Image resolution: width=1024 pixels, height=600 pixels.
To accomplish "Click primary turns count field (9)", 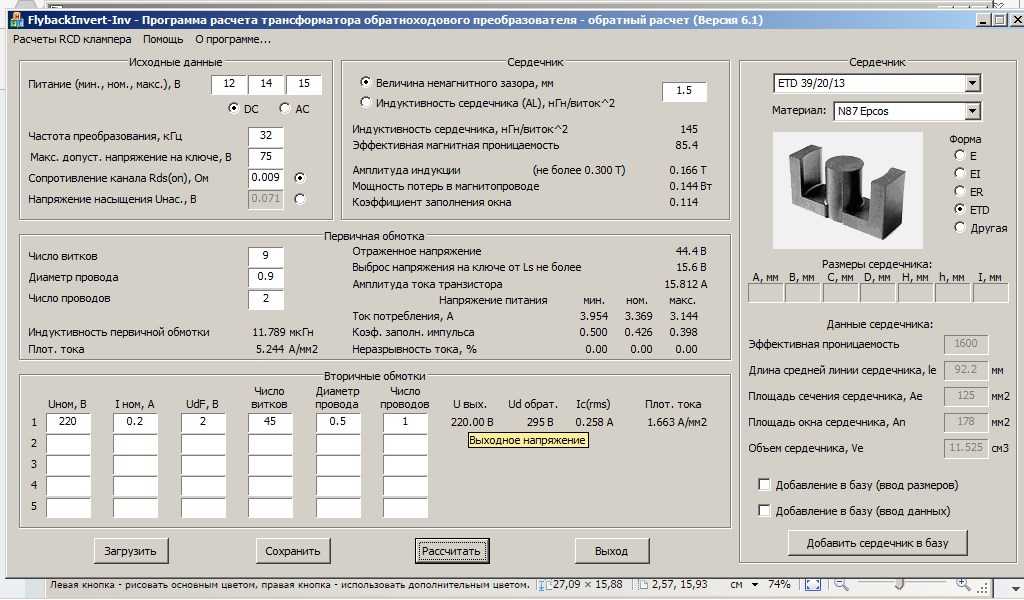I will pyautogui.click(x=266, y=256).
